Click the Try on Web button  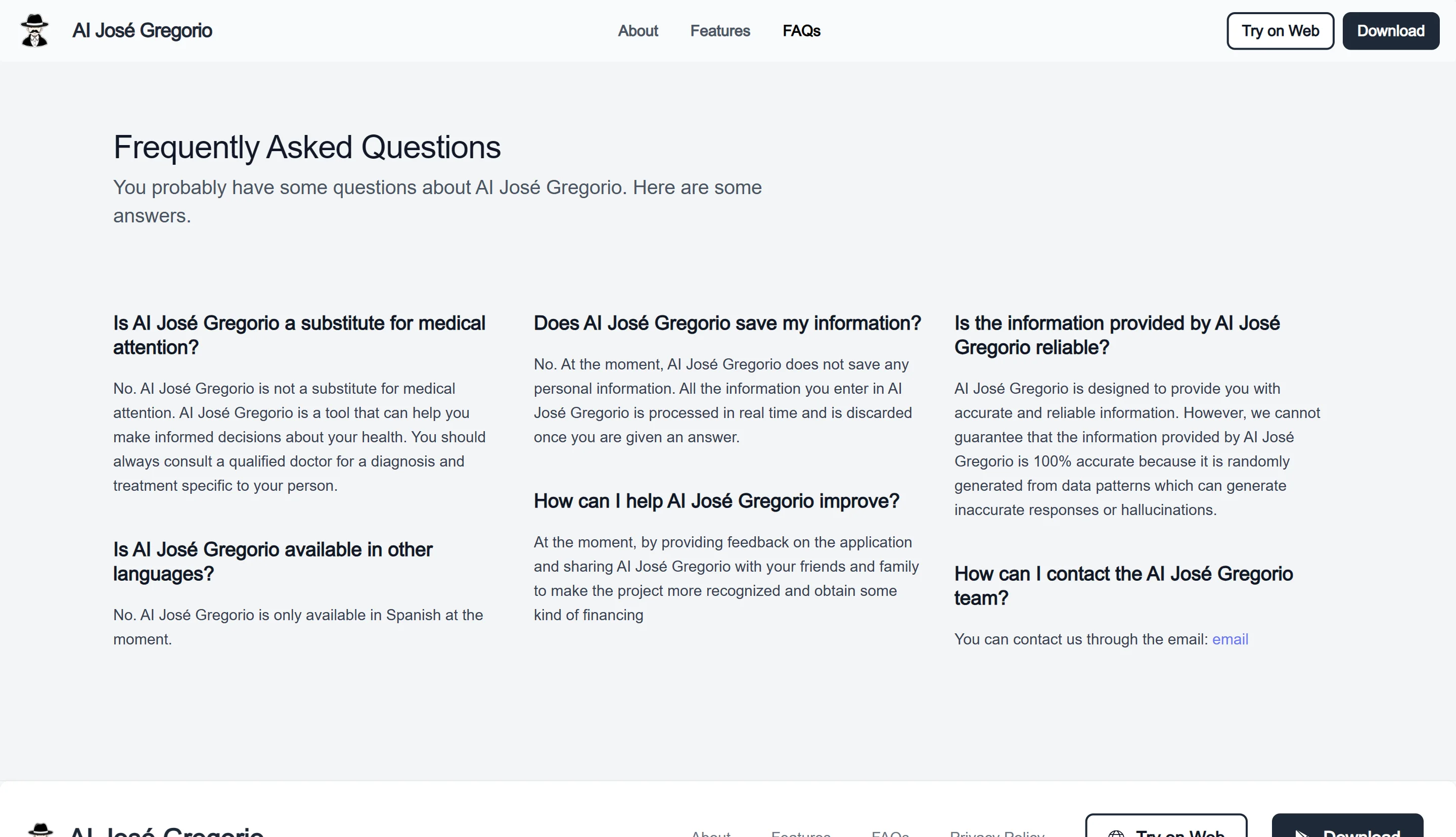pos(1280,30)
